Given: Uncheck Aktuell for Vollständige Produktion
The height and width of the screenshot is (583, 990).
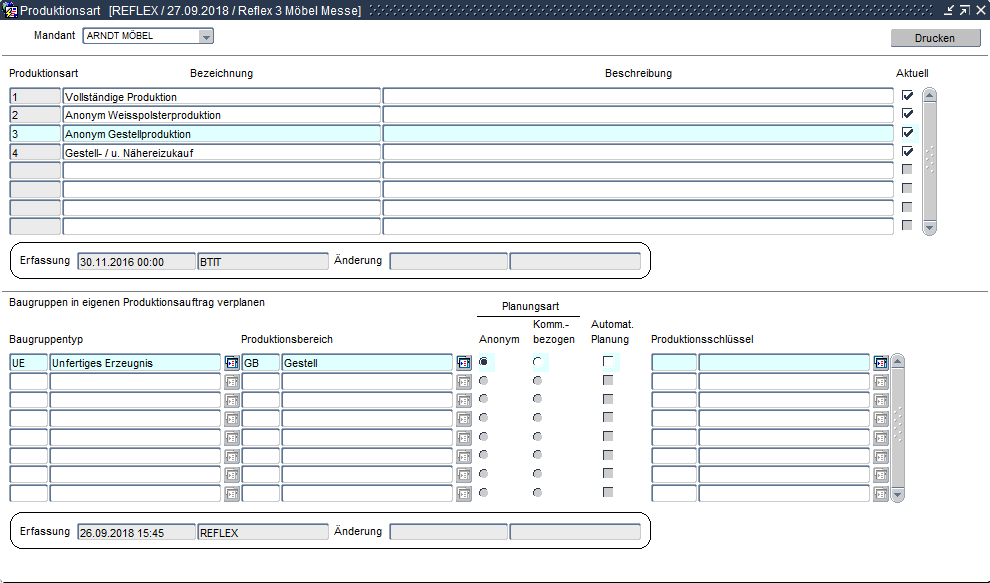Looking at the screenshot, I should coord(908,96).
